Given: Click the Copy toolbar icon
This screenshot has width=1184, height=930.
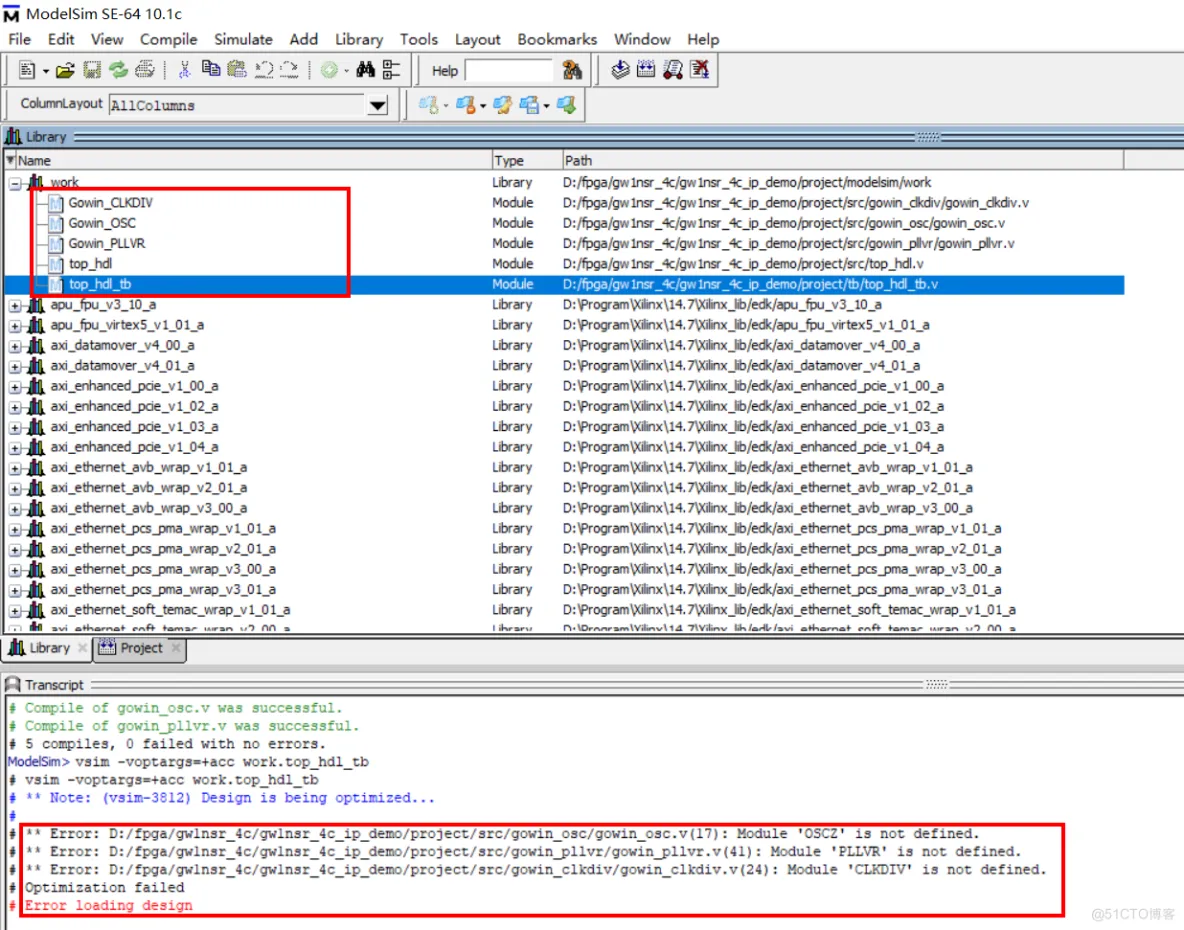Looking at the screenshot, I should pos(211,69).
